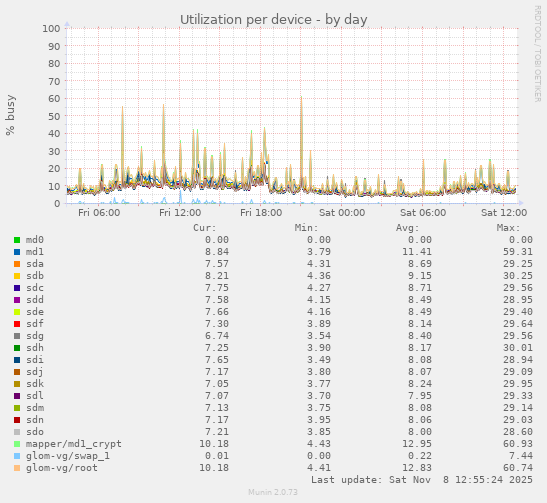This screenshot has height=503, width=547.
Task: Click the sdf red legend swatch
Action: [x=17, y=324]
